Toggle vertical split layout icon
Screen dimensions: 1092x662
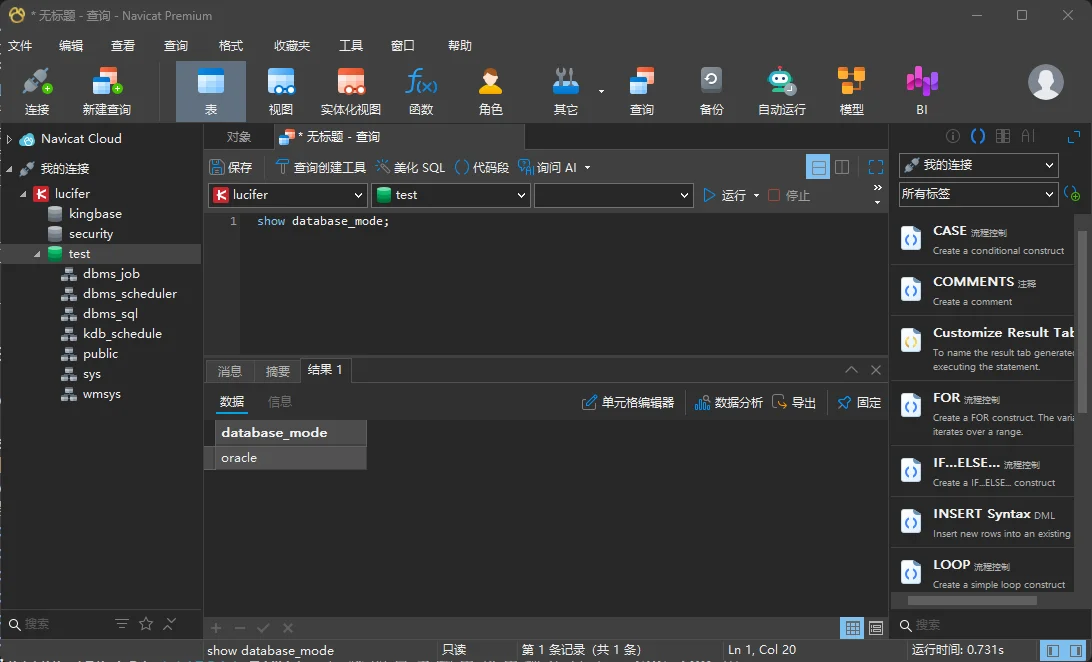pos(842,167)
